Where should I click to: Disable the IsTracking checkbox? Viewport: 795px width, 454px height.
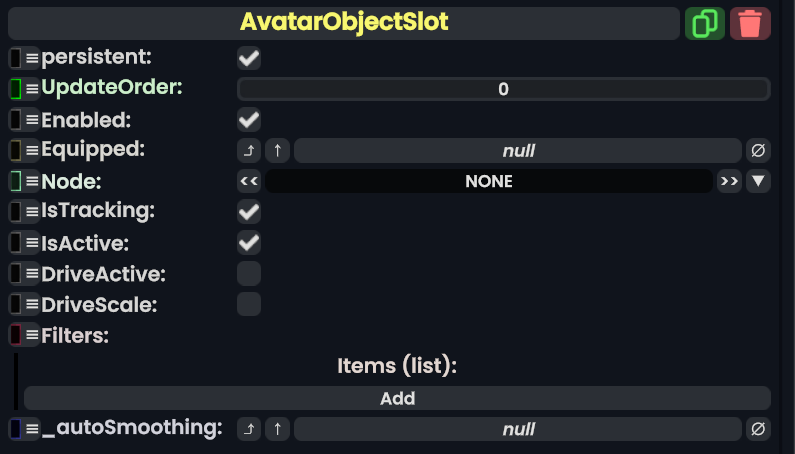tap(249, 211)
